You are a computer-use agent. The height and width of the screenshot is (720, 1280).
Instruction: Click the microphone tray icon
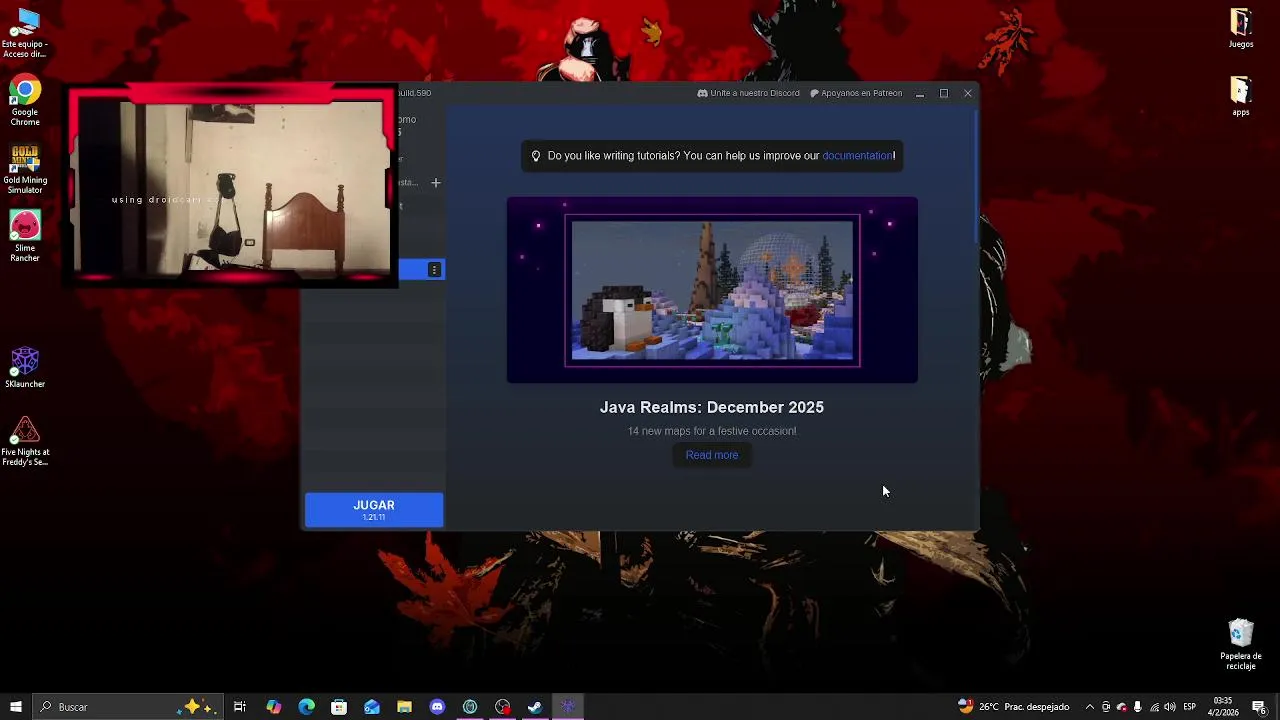1138,707
